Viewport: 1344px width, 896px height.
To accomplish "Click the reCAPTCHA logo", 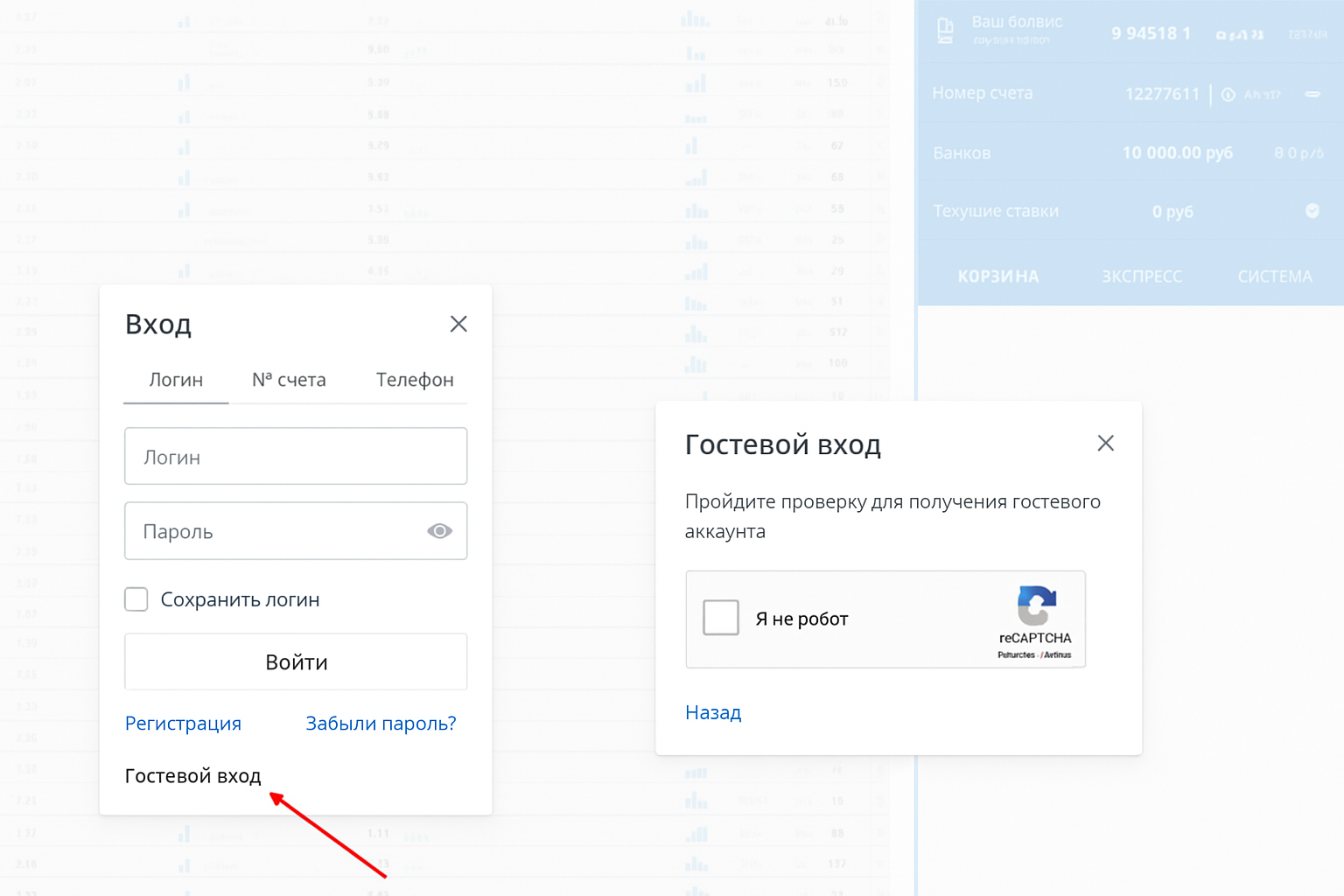I will (1036, 605).
